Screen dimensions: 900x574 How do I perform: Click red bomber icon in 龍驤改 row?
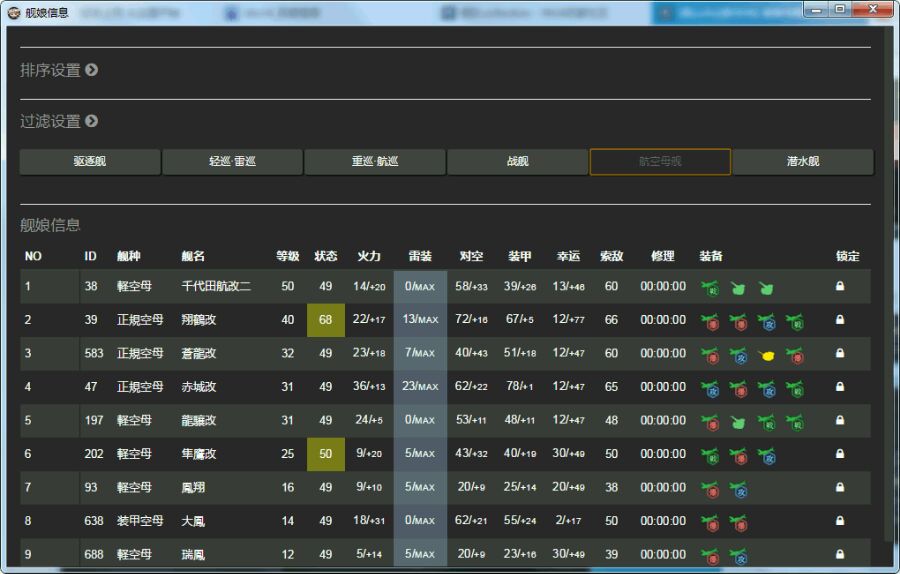710,422
